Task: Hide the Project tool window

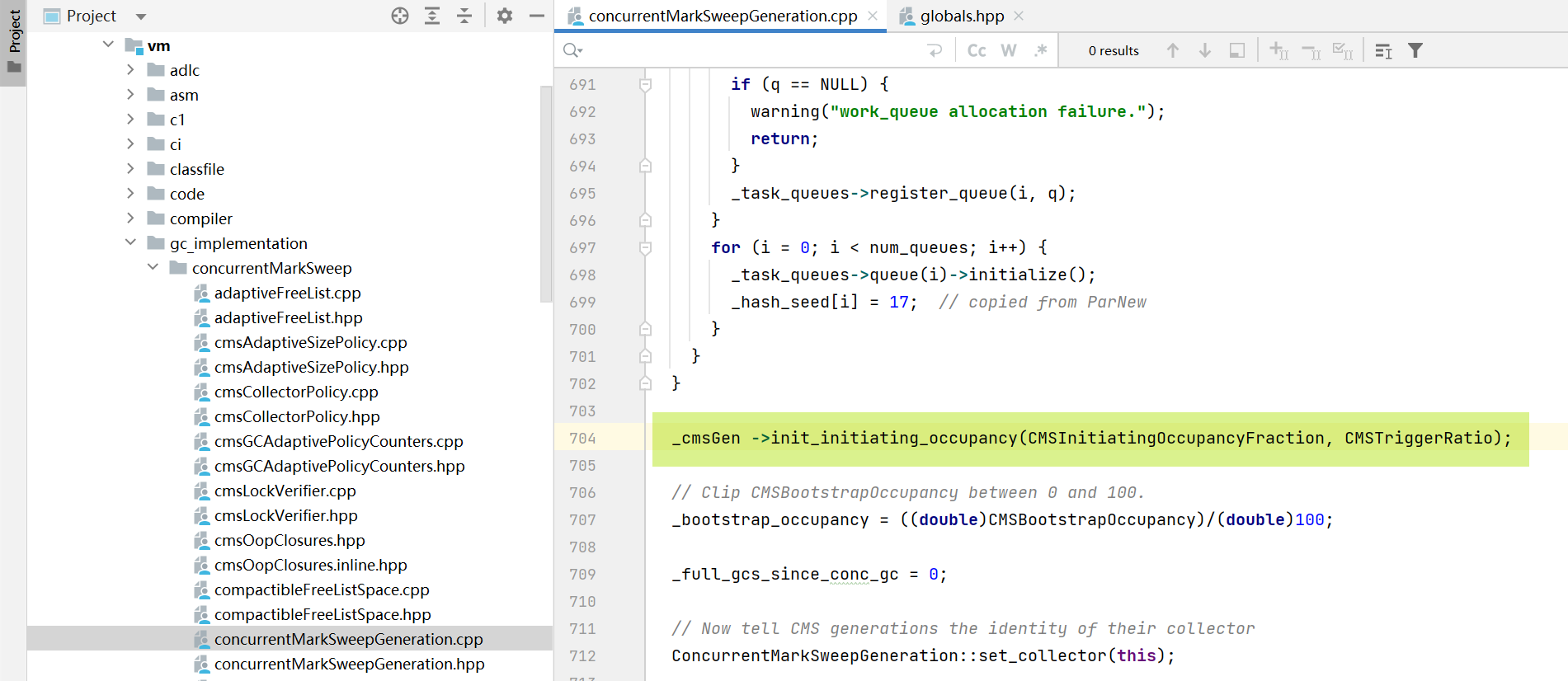Action: tap(537, 16)
